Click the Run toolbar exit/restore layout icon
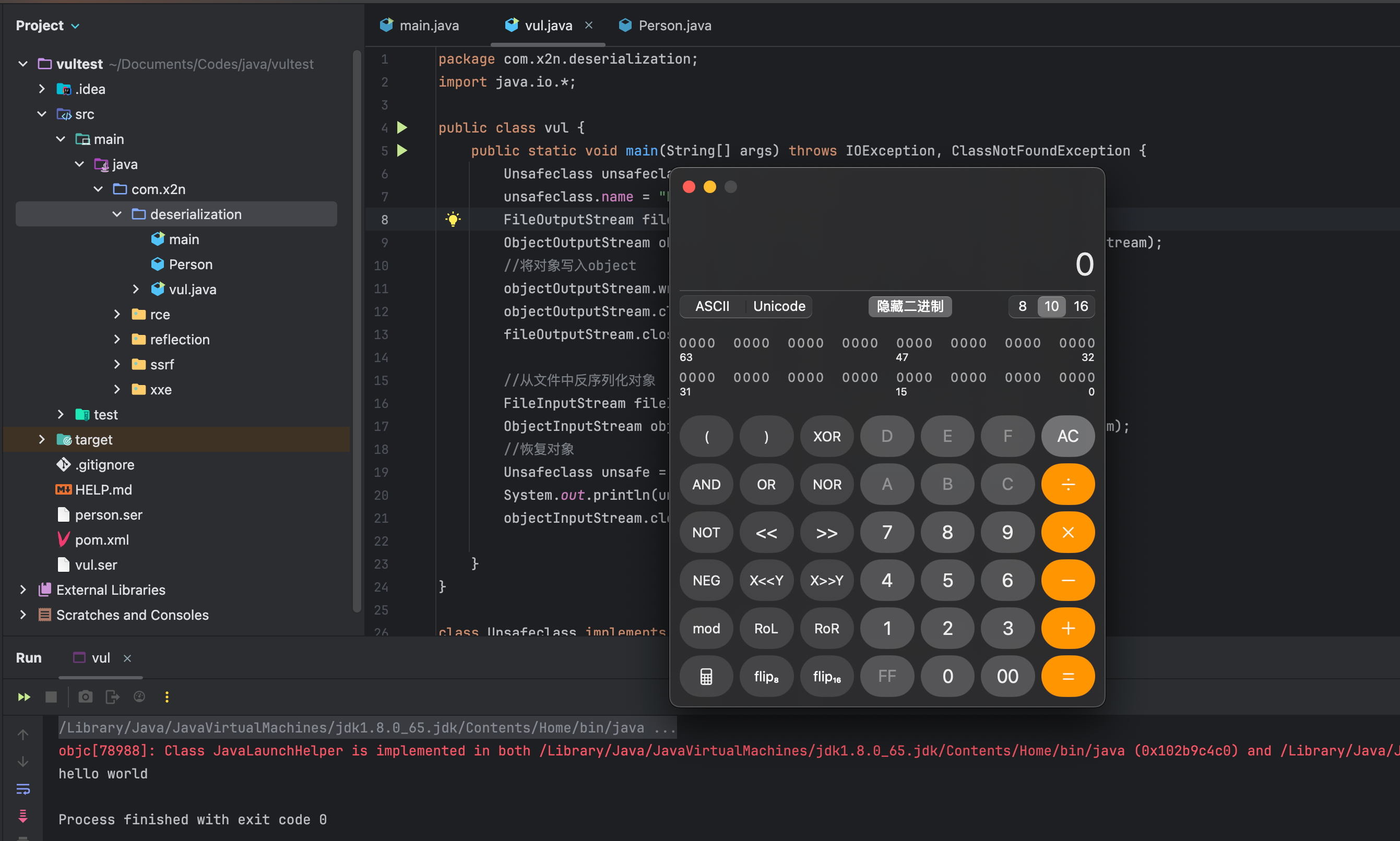Viewport: 1400px width, 841px height. tap(112, 696)
